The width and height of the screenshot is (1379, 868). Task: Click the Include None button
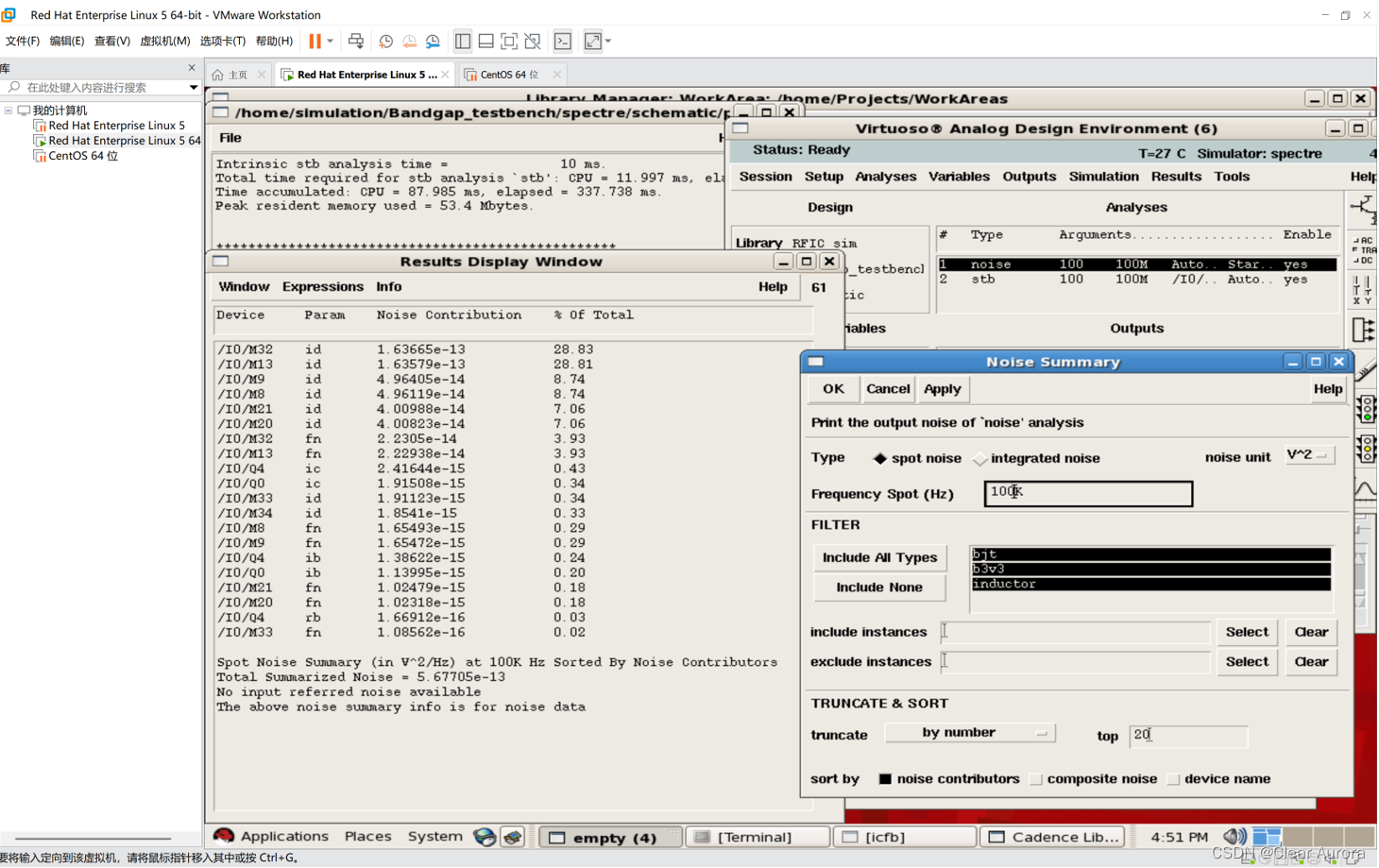pos(879,587)
